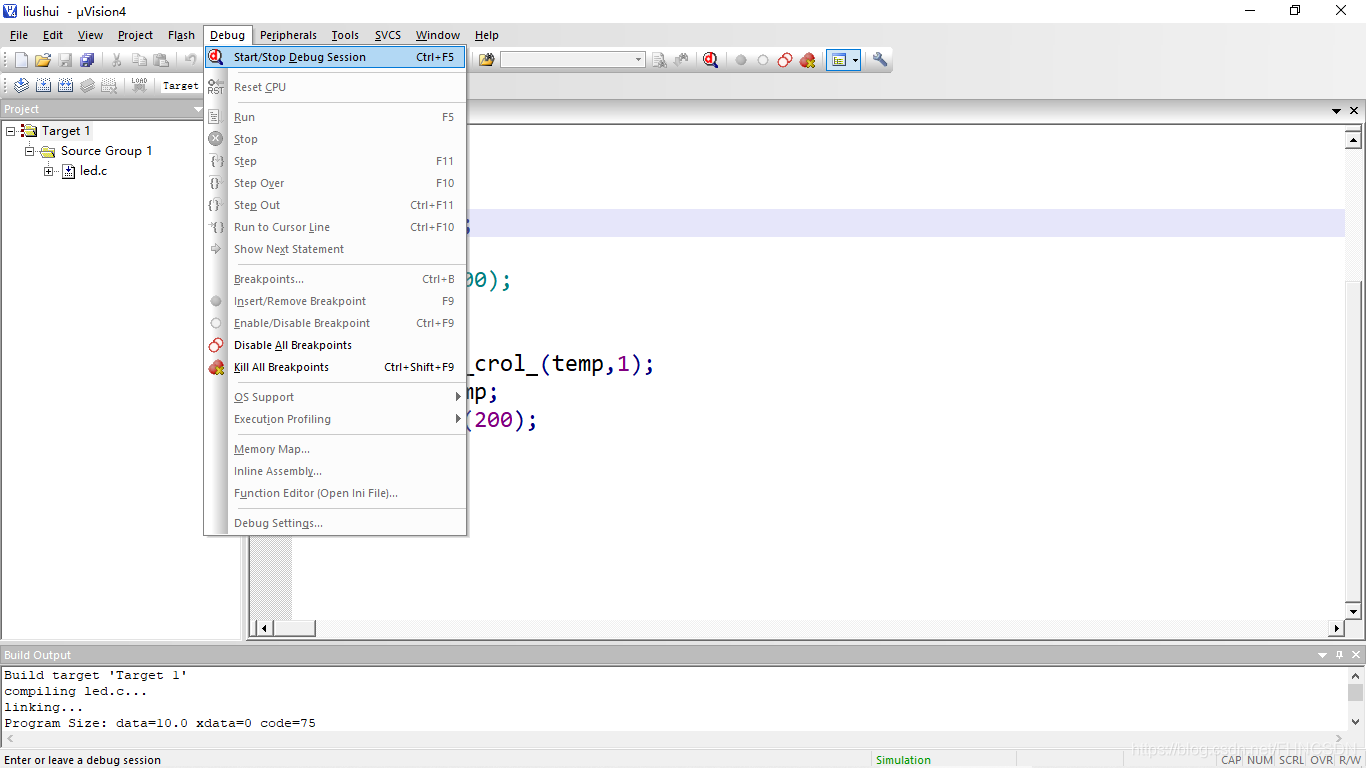
Task: Click the New file toolbar icon
Action: pos(21,60)
